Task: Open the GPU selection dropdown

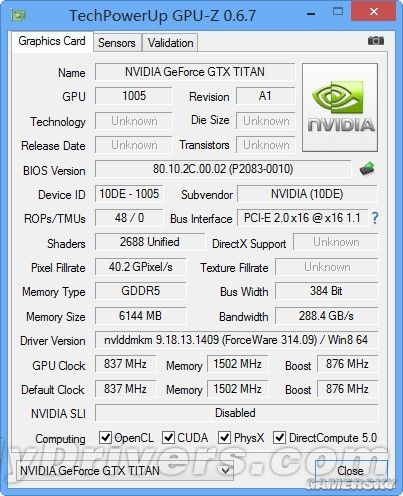Action: 125,471
